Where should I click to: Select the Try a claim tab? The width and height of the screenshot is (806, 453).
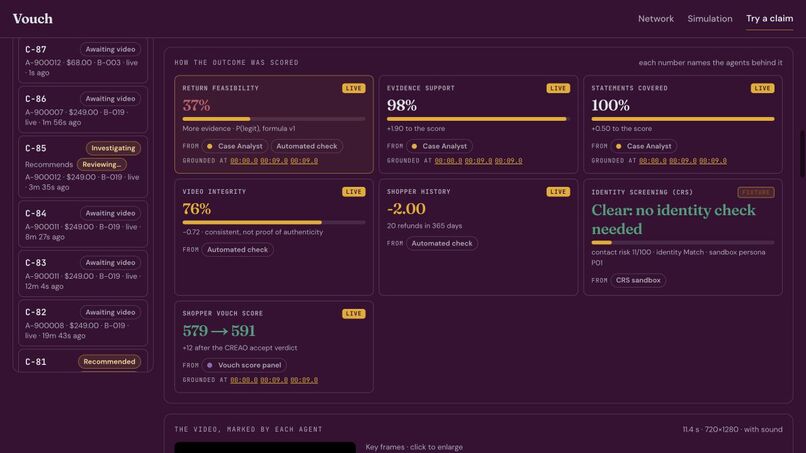coord(770,19)
